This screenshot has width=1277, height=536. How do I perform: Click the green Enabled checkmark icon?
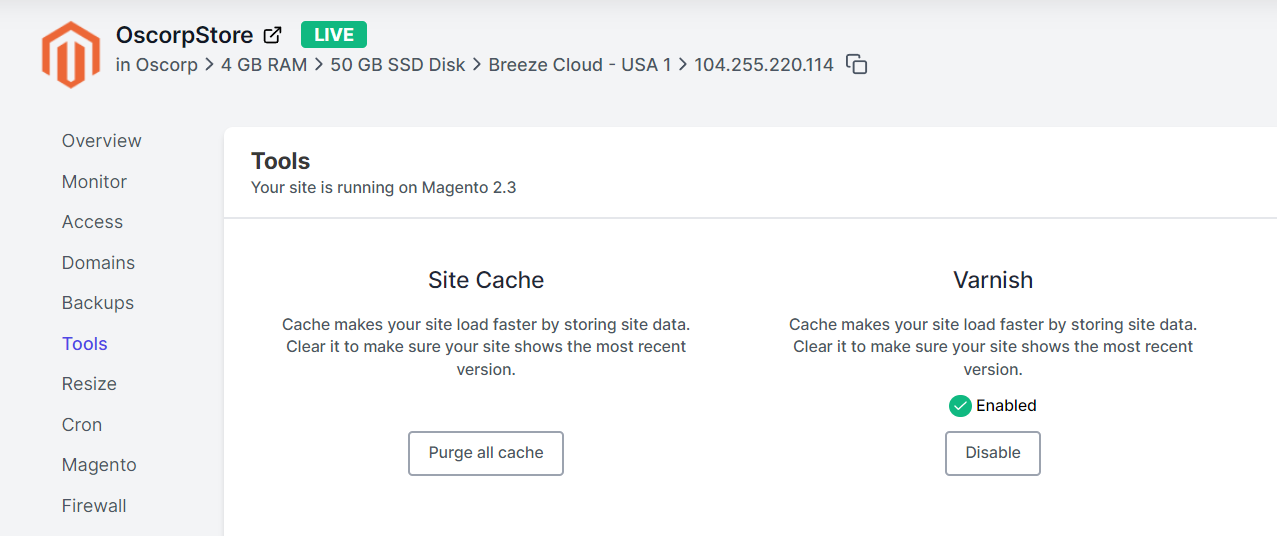[x=960, y=406]
